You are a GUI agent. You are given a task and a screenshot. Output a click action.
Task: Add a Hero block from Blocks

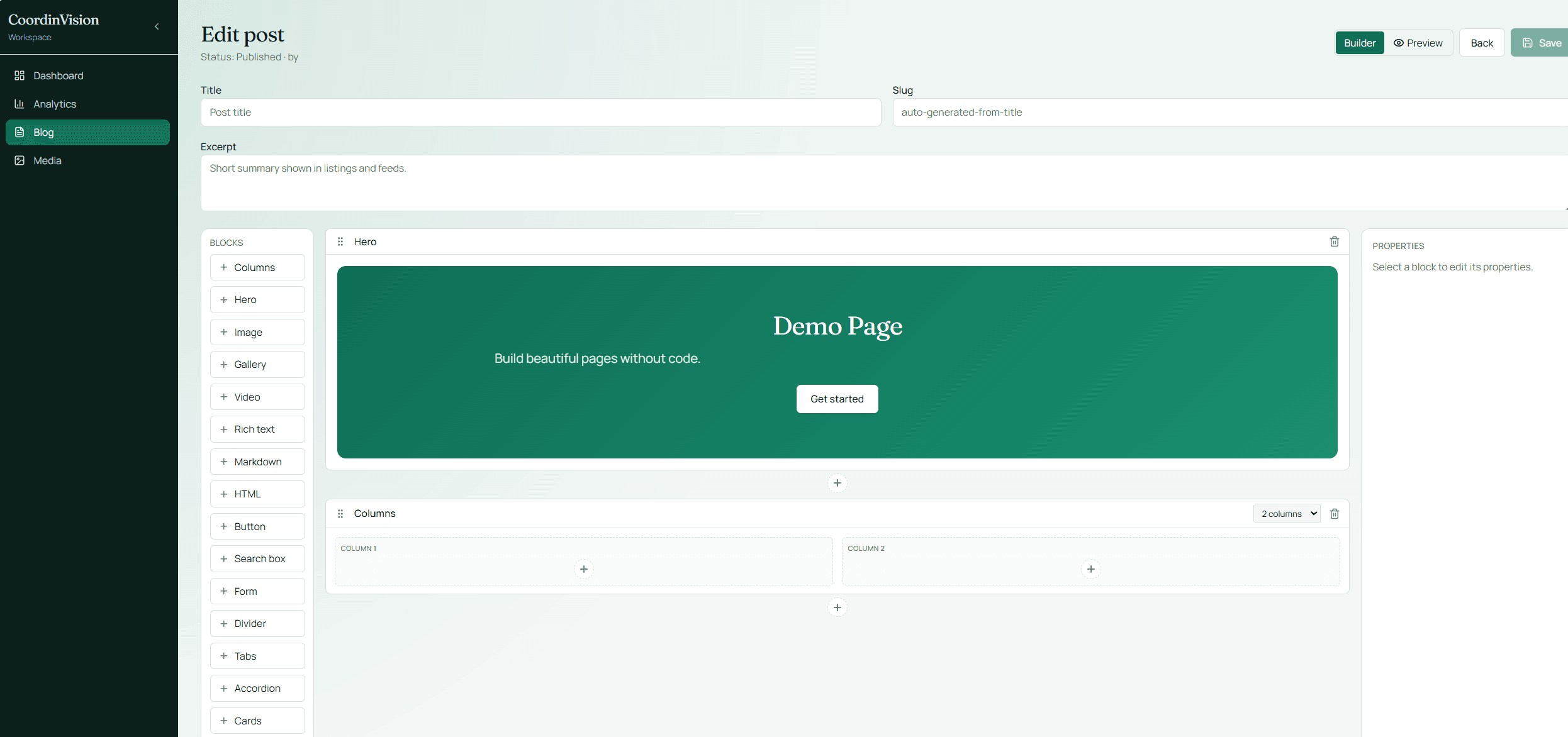click(x=257, y=300)
